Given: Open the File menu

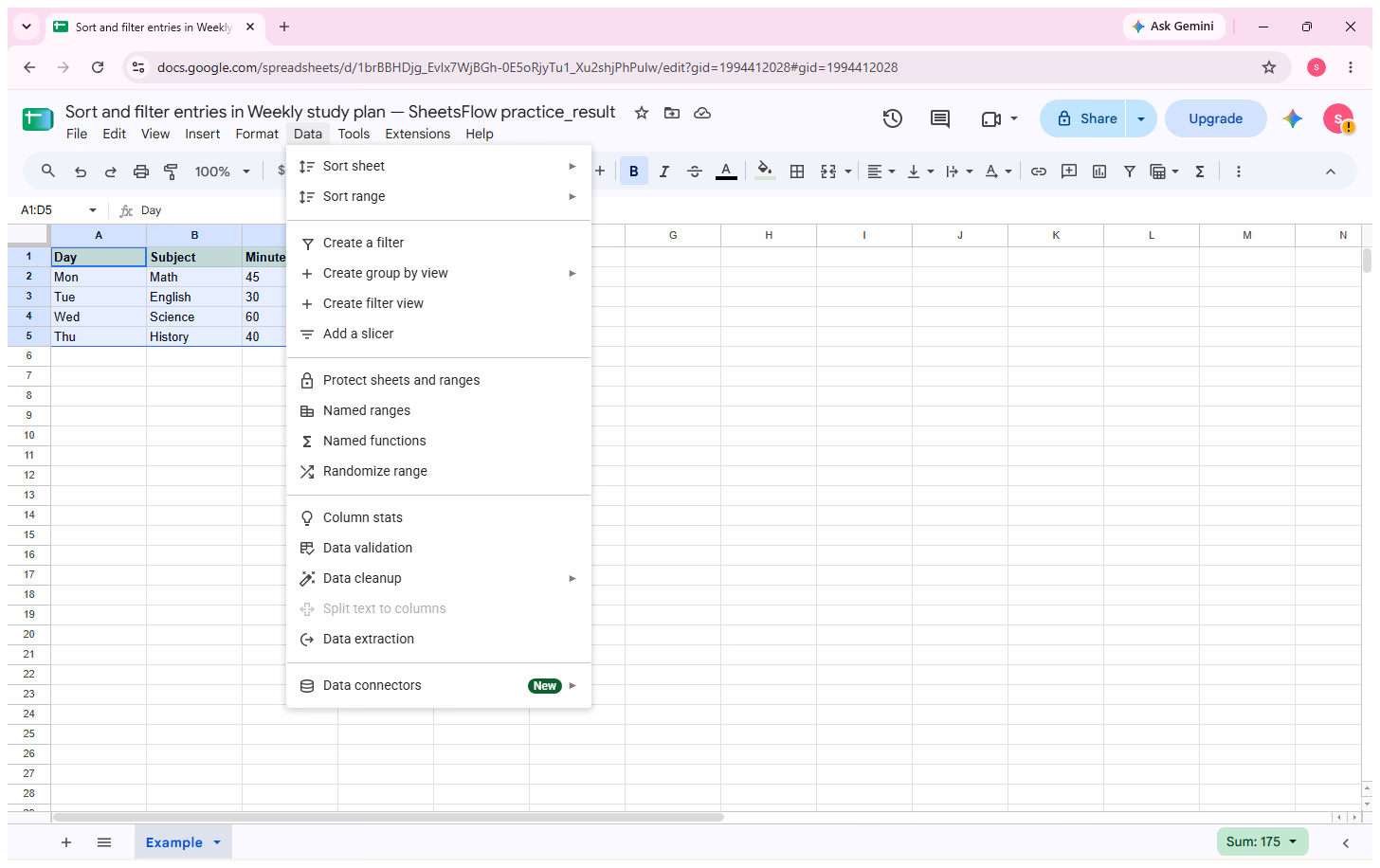Looking at the screenshot, I should 77,134.
